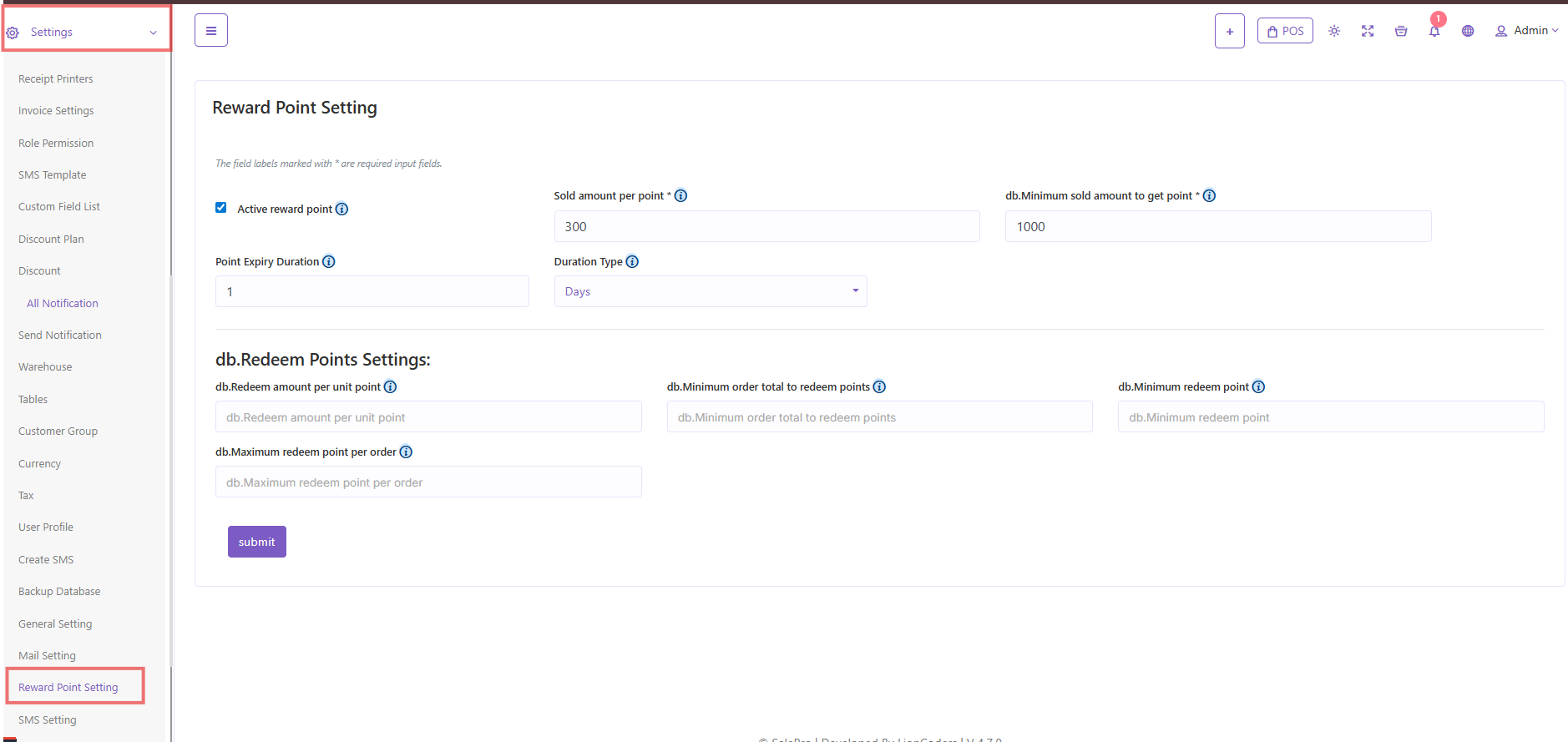1568x742 pixels.
Task: Open Reward Point Setting in sidebar
Action: tap(68, 688)
